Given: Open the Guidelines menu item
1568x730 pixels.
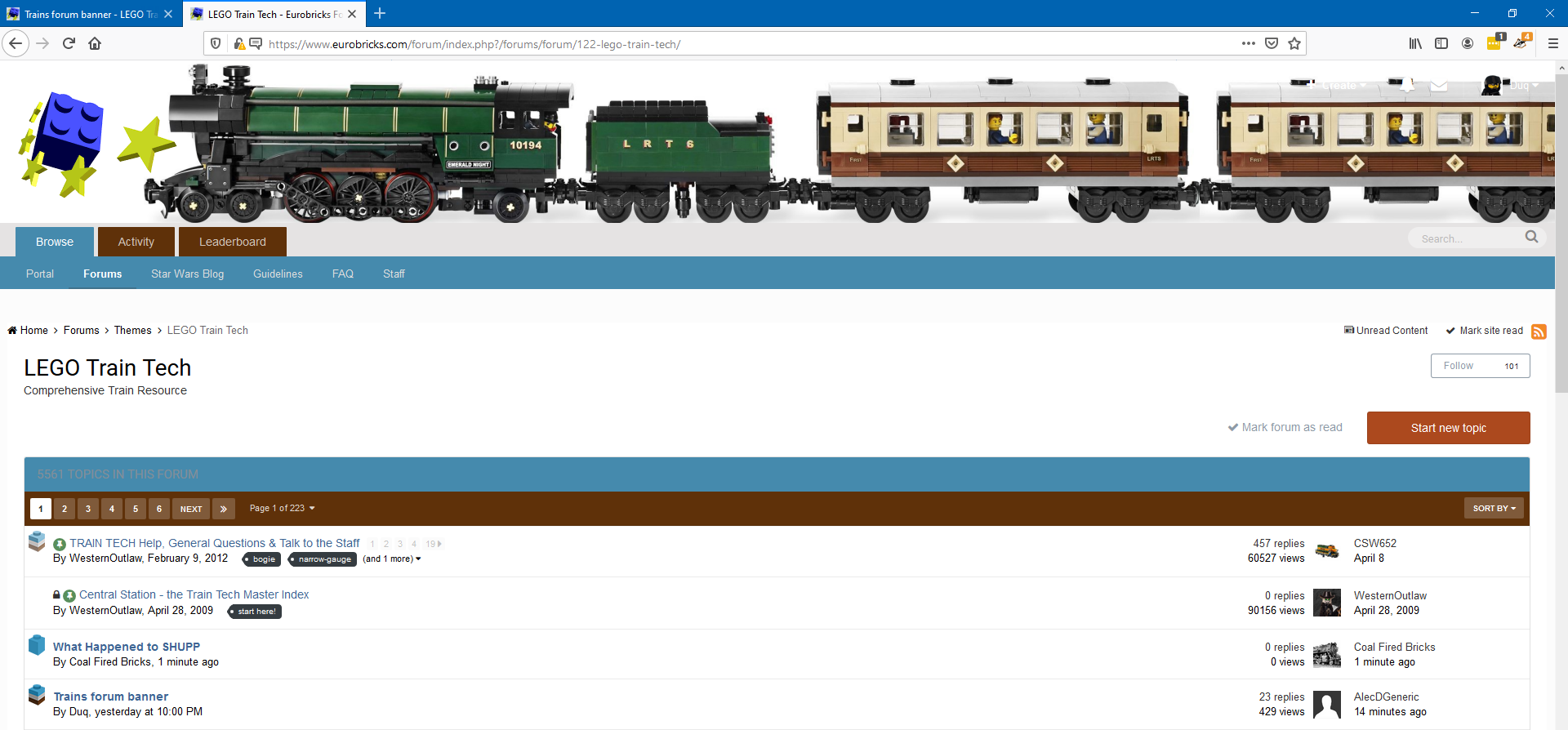Looking at the screenshot, I should point(278,274).
